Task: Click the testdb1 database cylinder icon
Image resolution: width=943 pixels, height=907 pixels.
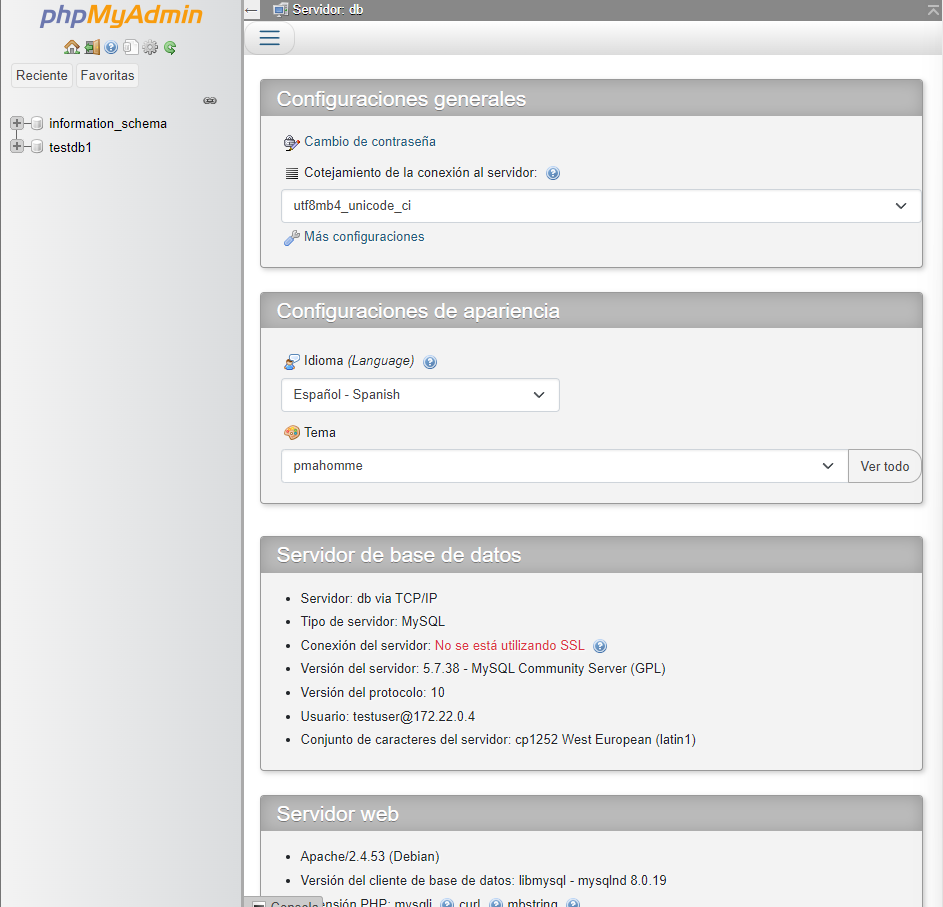Action: pyautogui.click(x=37, y=147)
